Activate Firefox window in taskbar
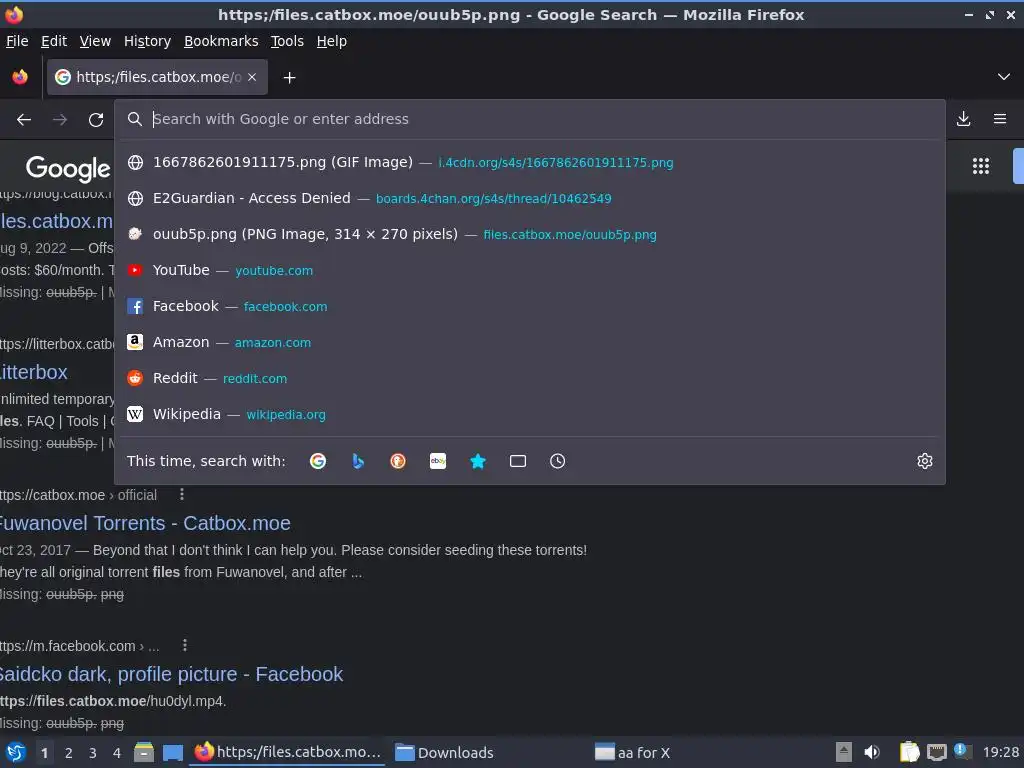 pos(287,752)
